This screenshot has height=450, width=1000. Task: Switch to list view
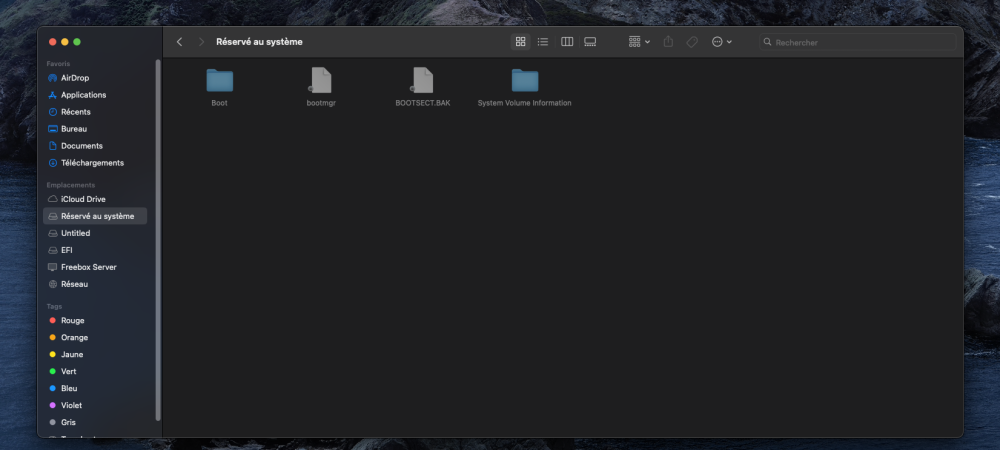[x=543, y=41]
